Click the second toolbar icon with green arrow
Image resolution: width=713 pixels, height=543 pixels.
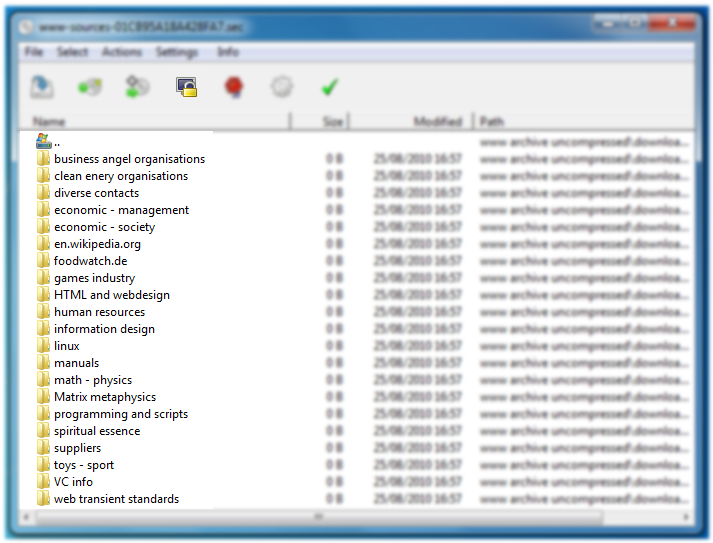pyautogui.click(x=90, y=87)
